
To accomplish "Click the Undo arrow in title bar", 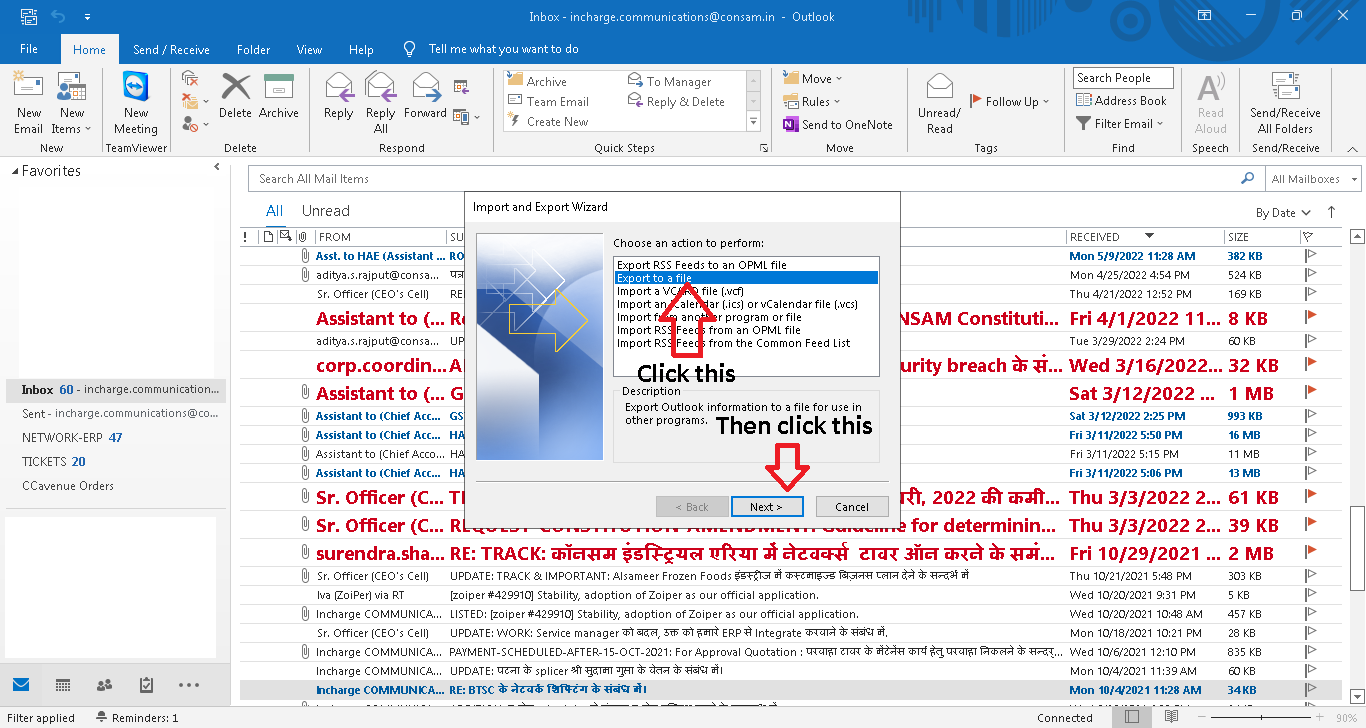I will [58, 17].
